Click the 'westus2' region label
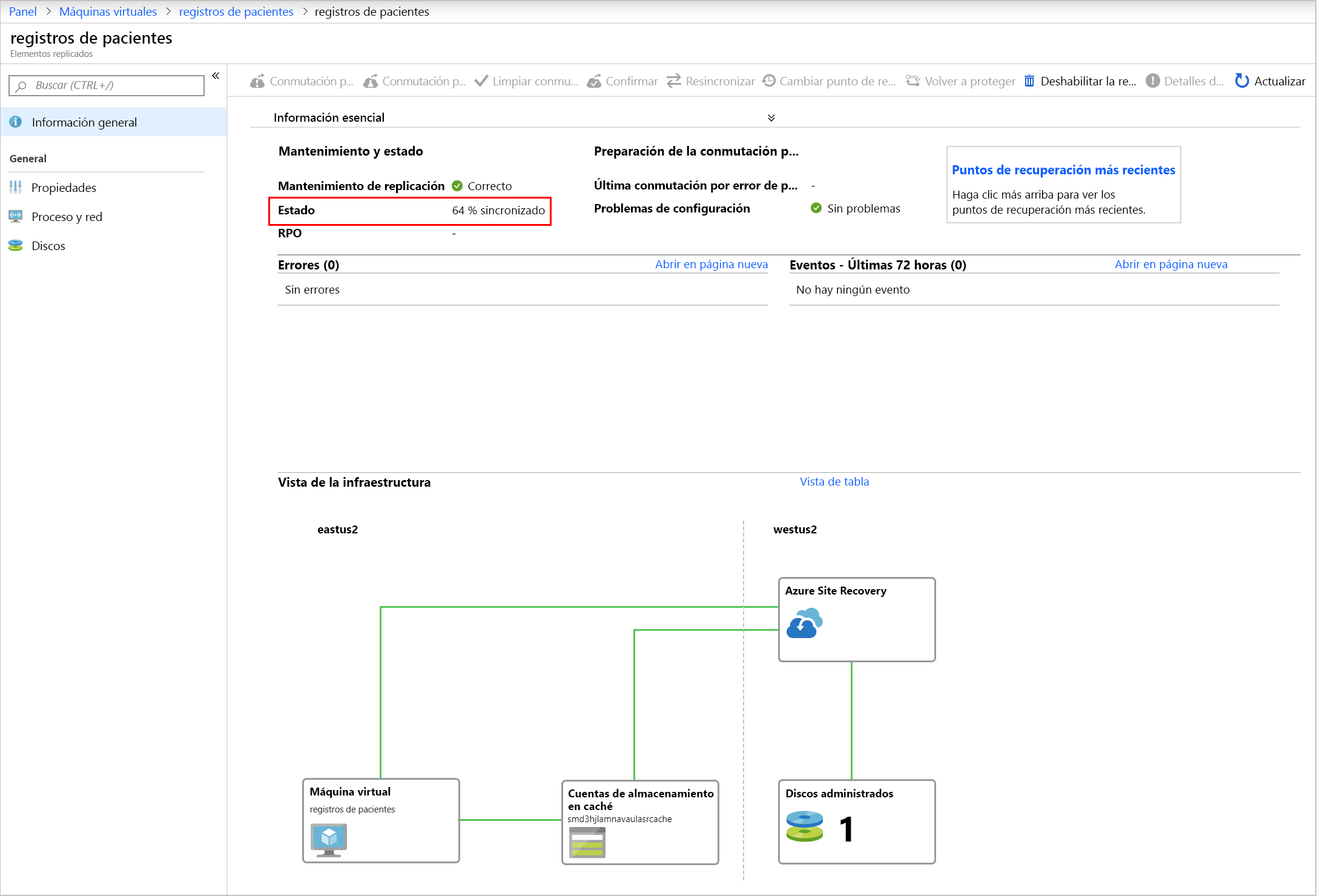The height and width of the screenshot is (896, 1317). pyautogui.click(x=795, y=529)
